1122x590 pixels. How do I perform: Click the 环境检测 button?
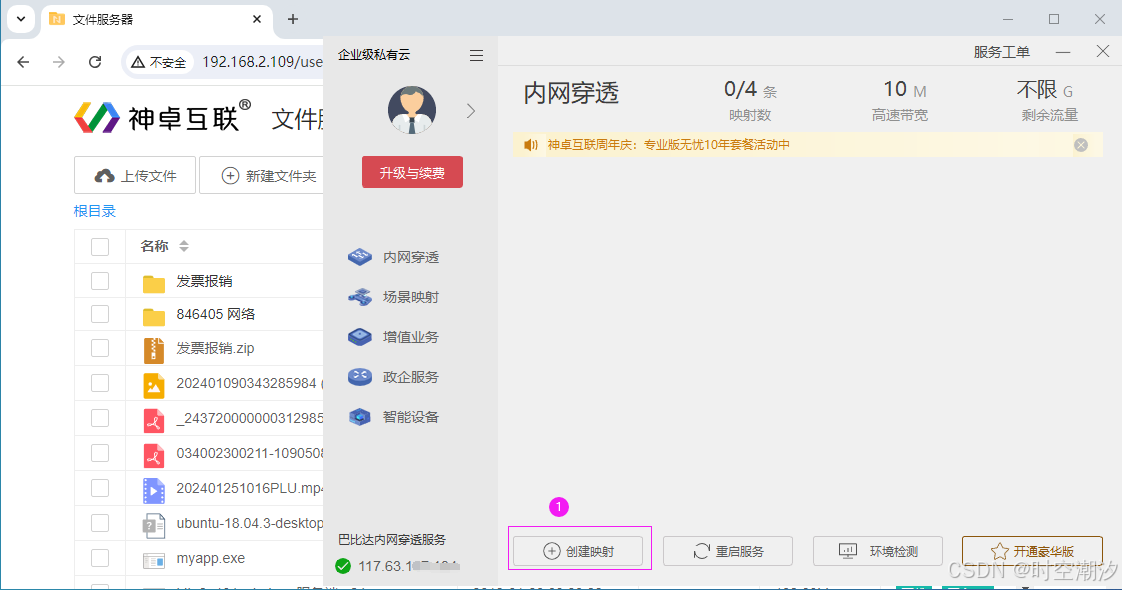[x=878, y=551]
